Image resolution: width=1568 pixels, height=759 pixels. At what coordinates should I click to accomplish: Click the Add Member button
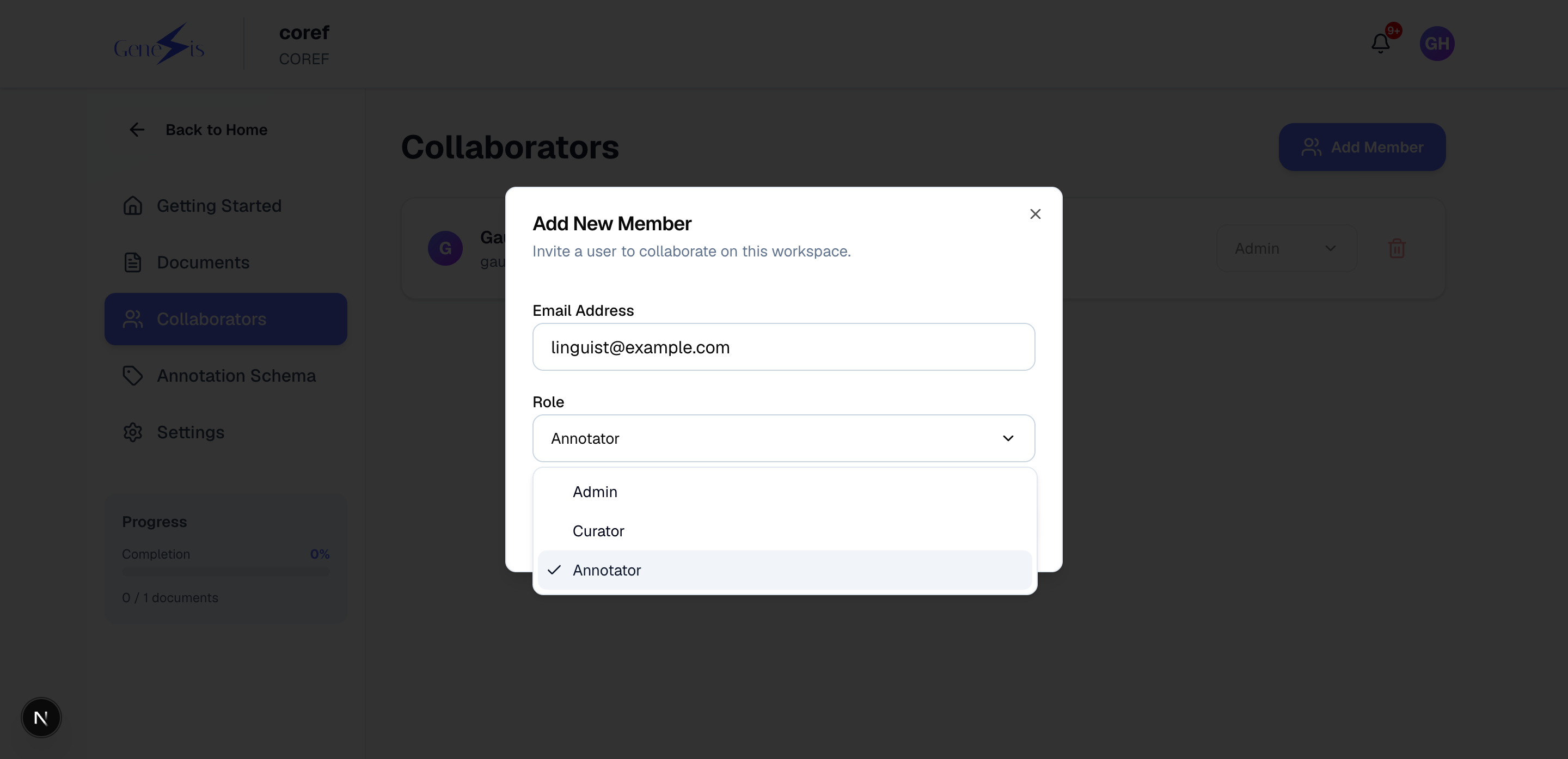tap(1362, 148)
